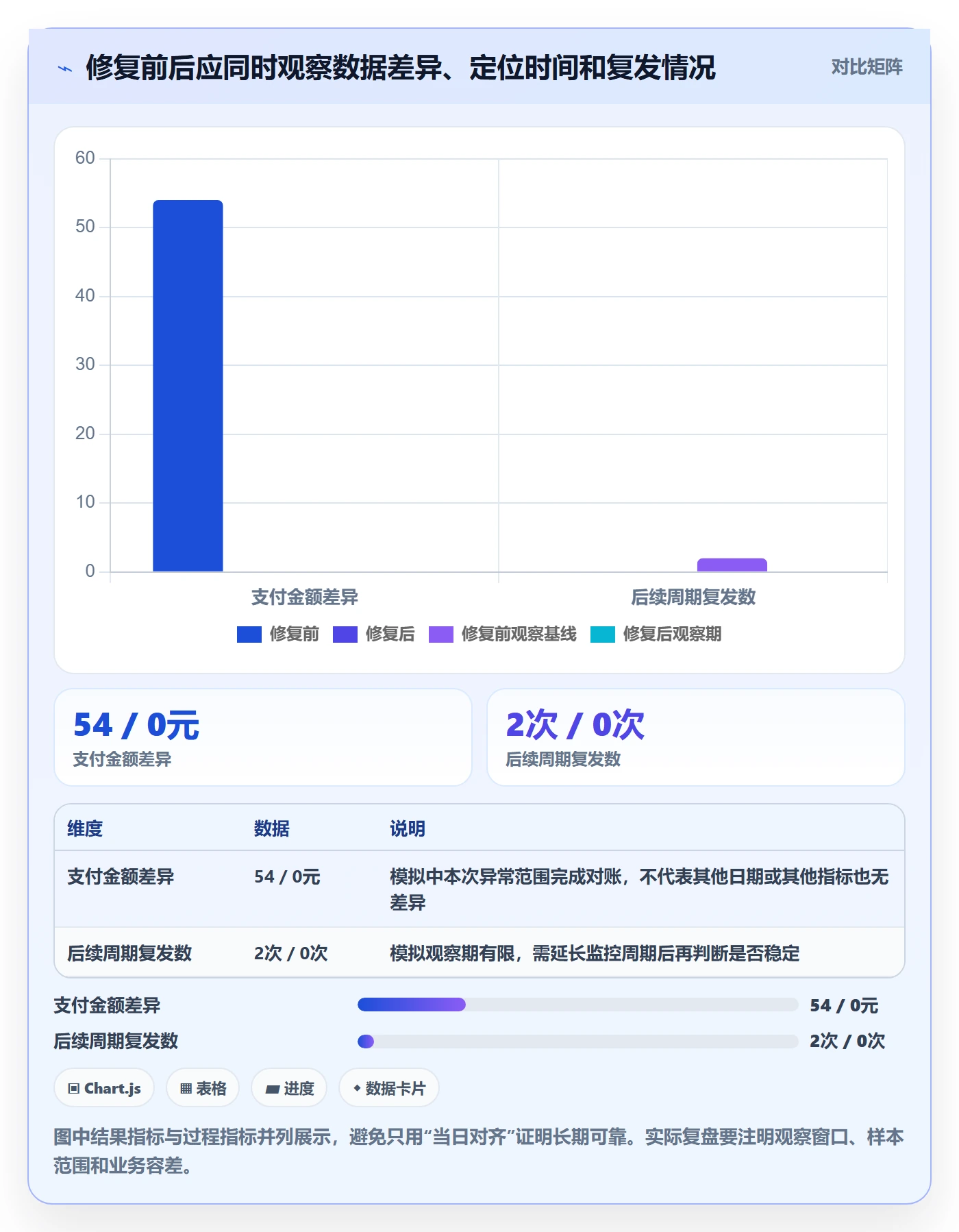
Task: Toggle the 修复前 legend item
Action: tap(278, 634)
